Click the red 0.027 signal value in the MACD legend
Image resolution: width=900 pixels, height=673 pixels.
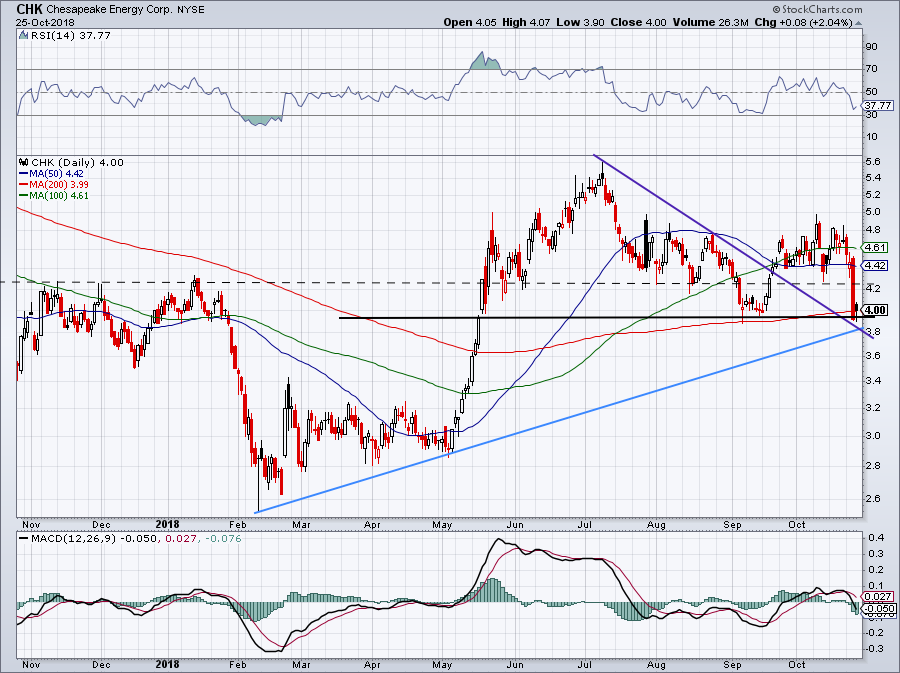179,539
